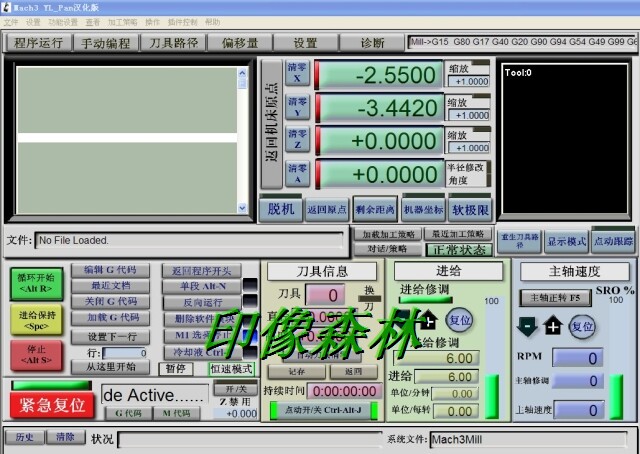Screen dimensions: 640x454
Task: Click the 清除 clear button
Action: coord(66,437)
